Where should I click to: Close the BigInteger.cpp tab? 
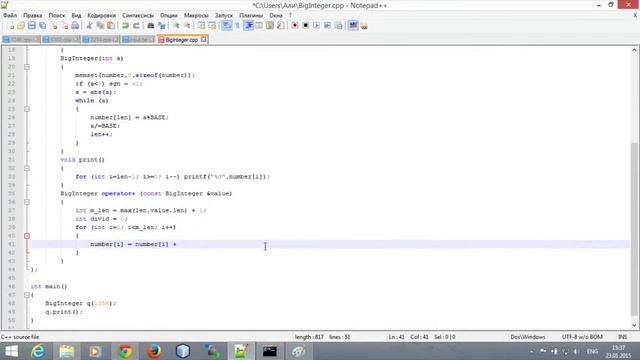(x=203, y=40)
